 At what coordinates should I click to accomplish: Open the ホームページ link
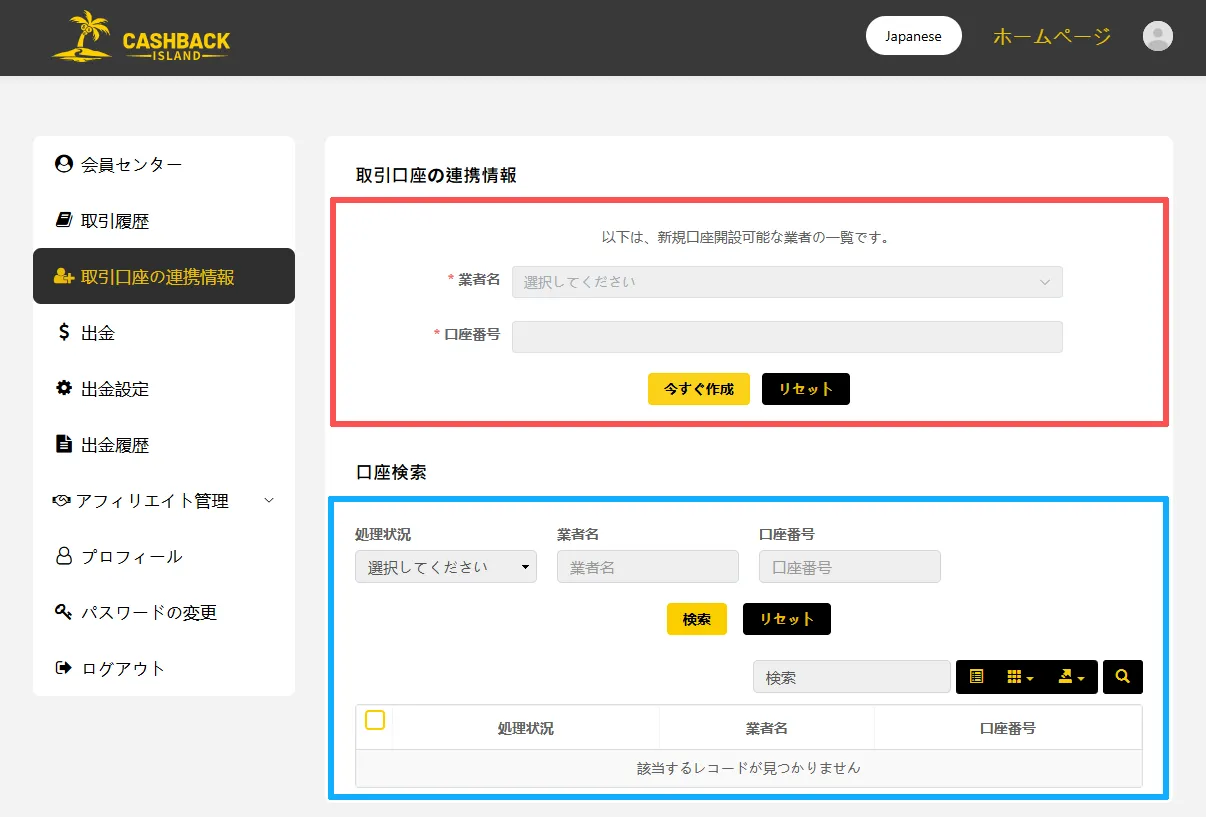(x=1051, y=37)
